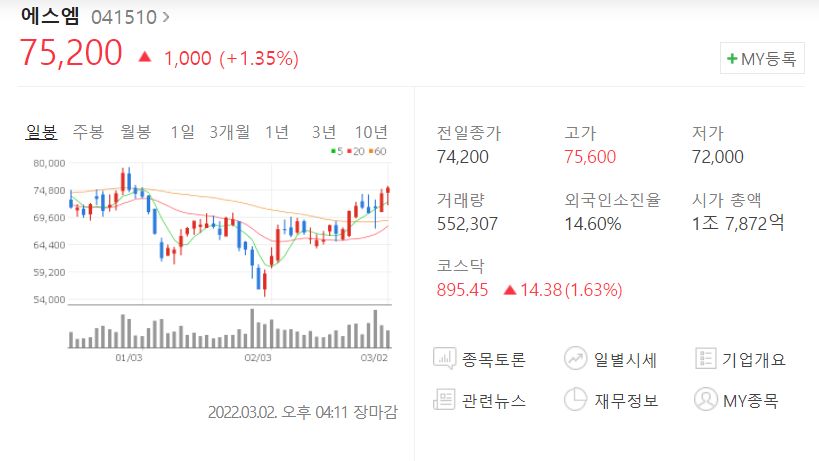Click the 03/02 date marker on chart axis

[374, 358]
